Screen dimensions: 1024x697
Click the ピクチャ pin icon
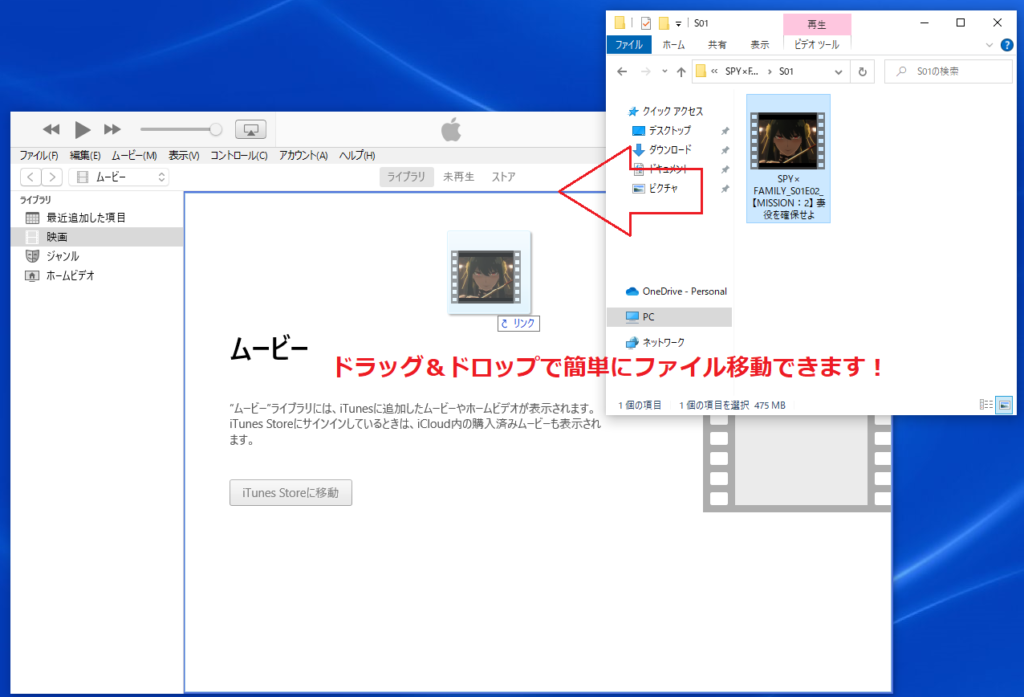coord(724,189)
